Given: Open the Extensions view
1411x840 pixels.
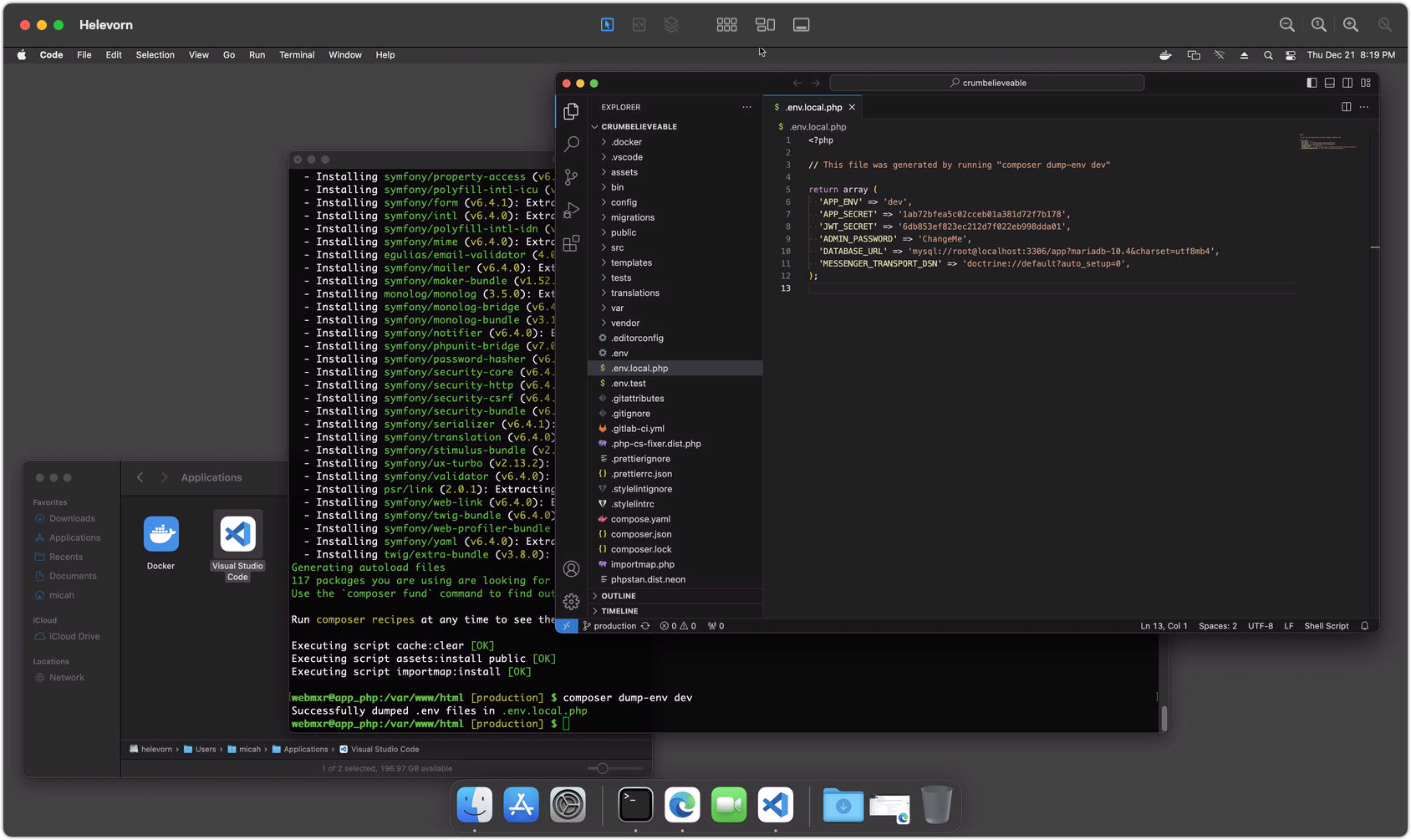Looking at the screenshot, I should click(572, 243).
